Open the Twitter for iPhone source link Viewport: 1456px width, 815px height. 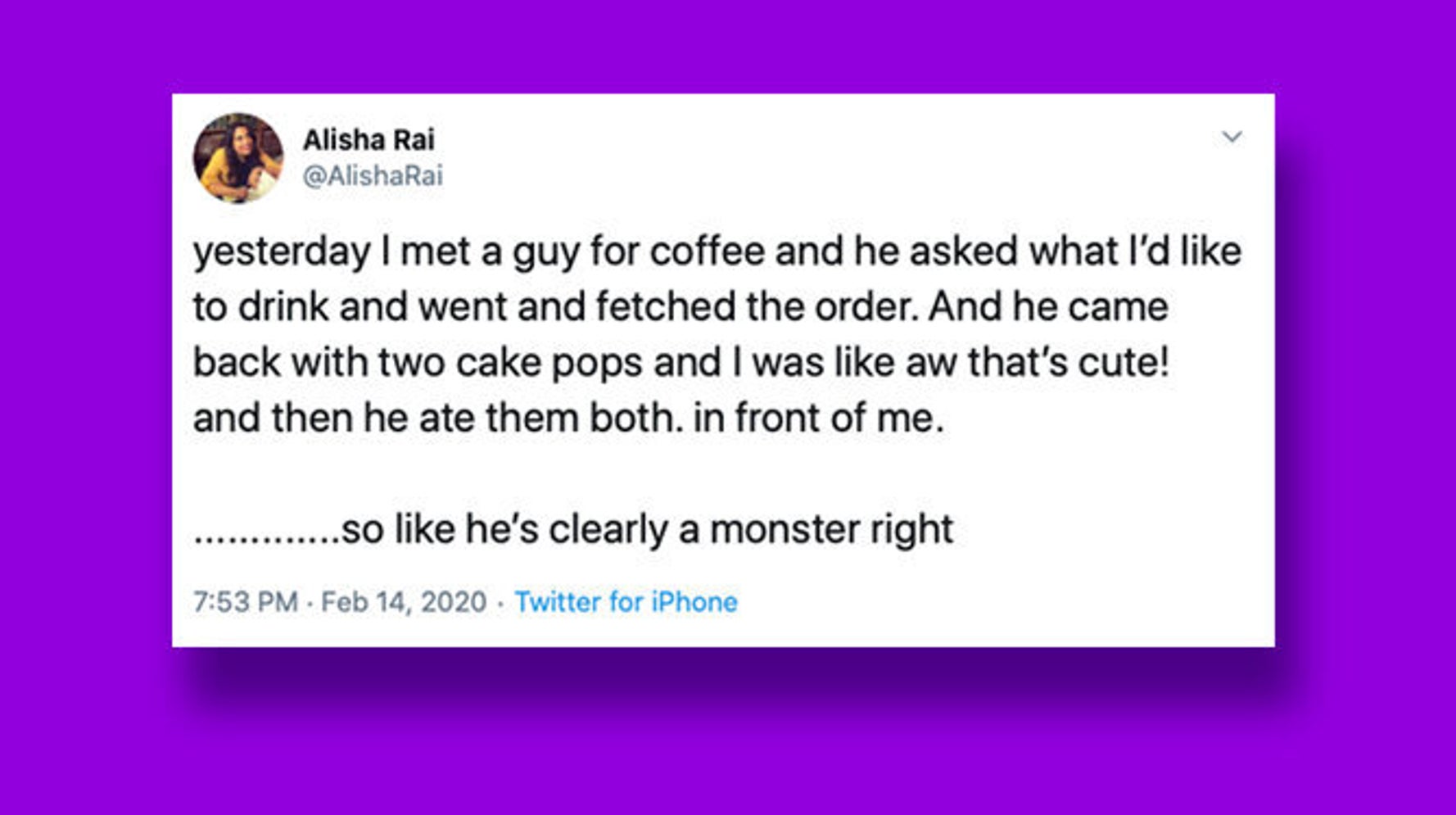[x=626, y=602]
